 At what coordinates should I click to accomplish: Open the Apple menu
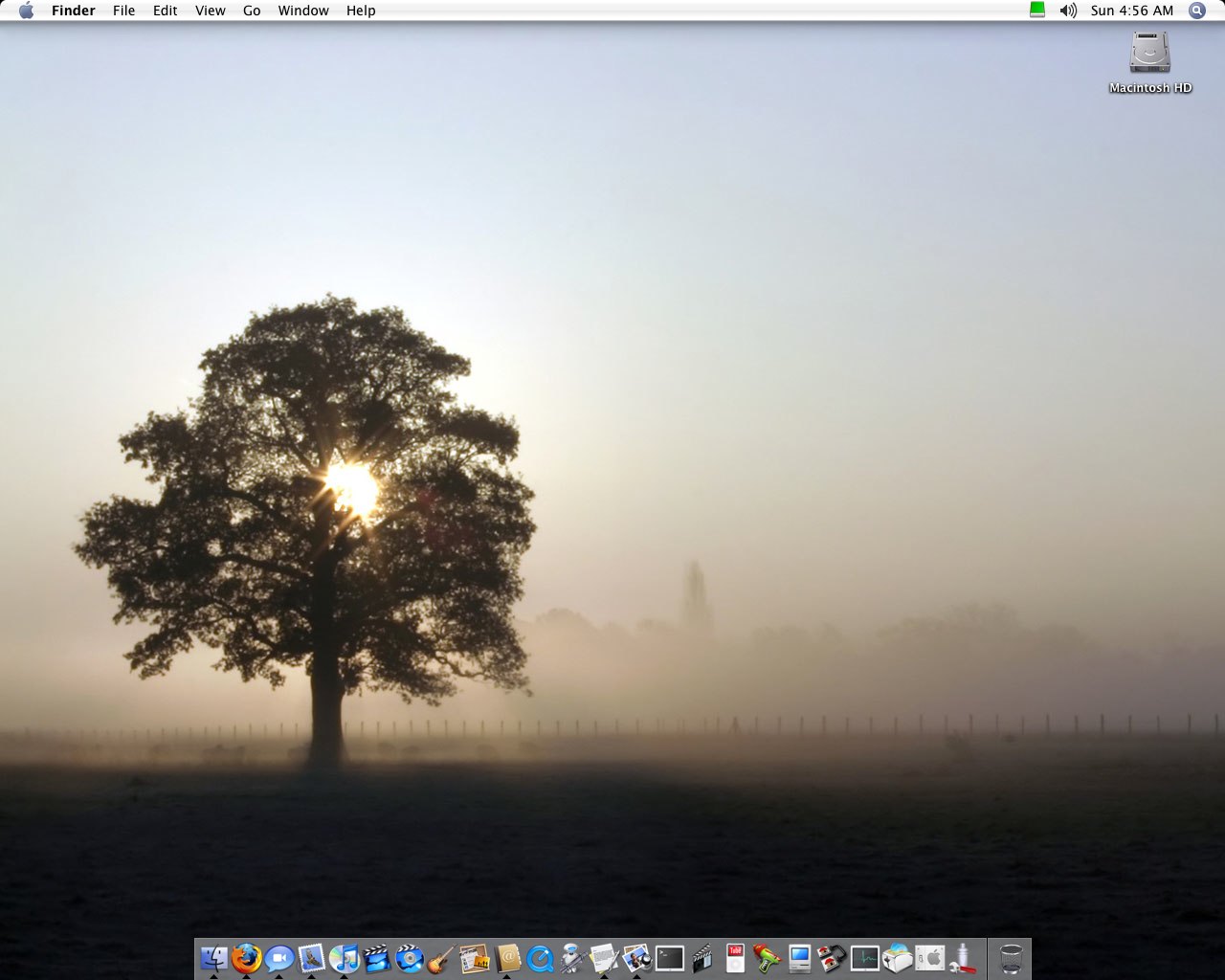[x=26, y=11]
